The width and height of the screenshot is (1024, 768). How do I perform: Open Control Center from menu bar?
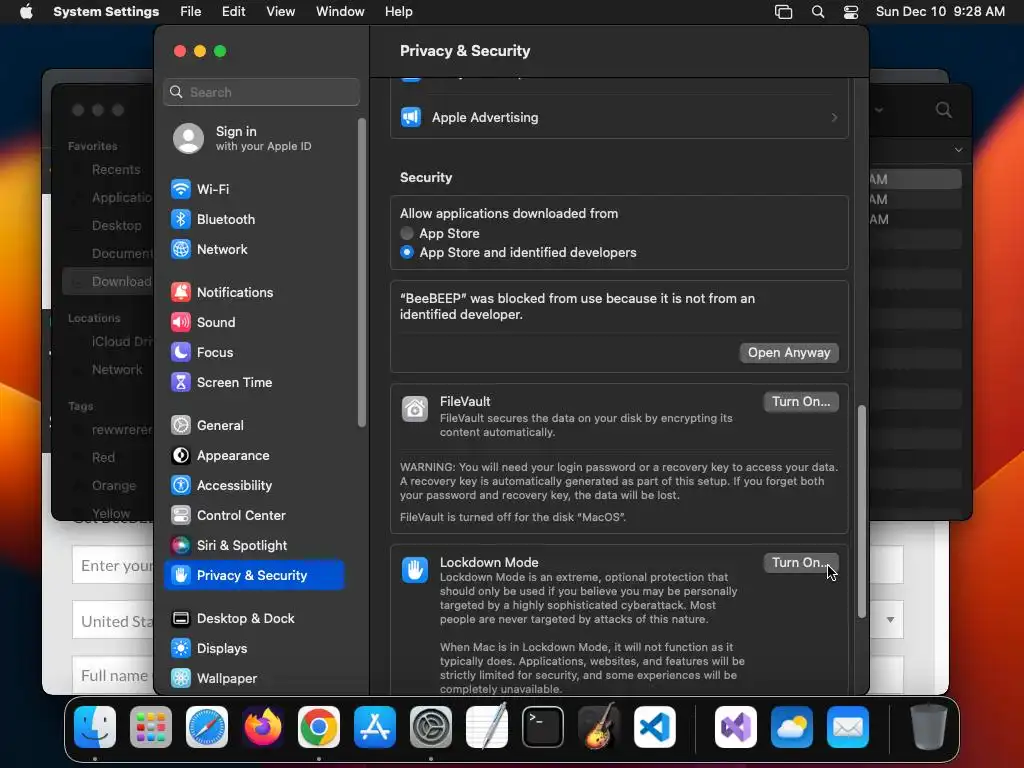coord(850,12)
